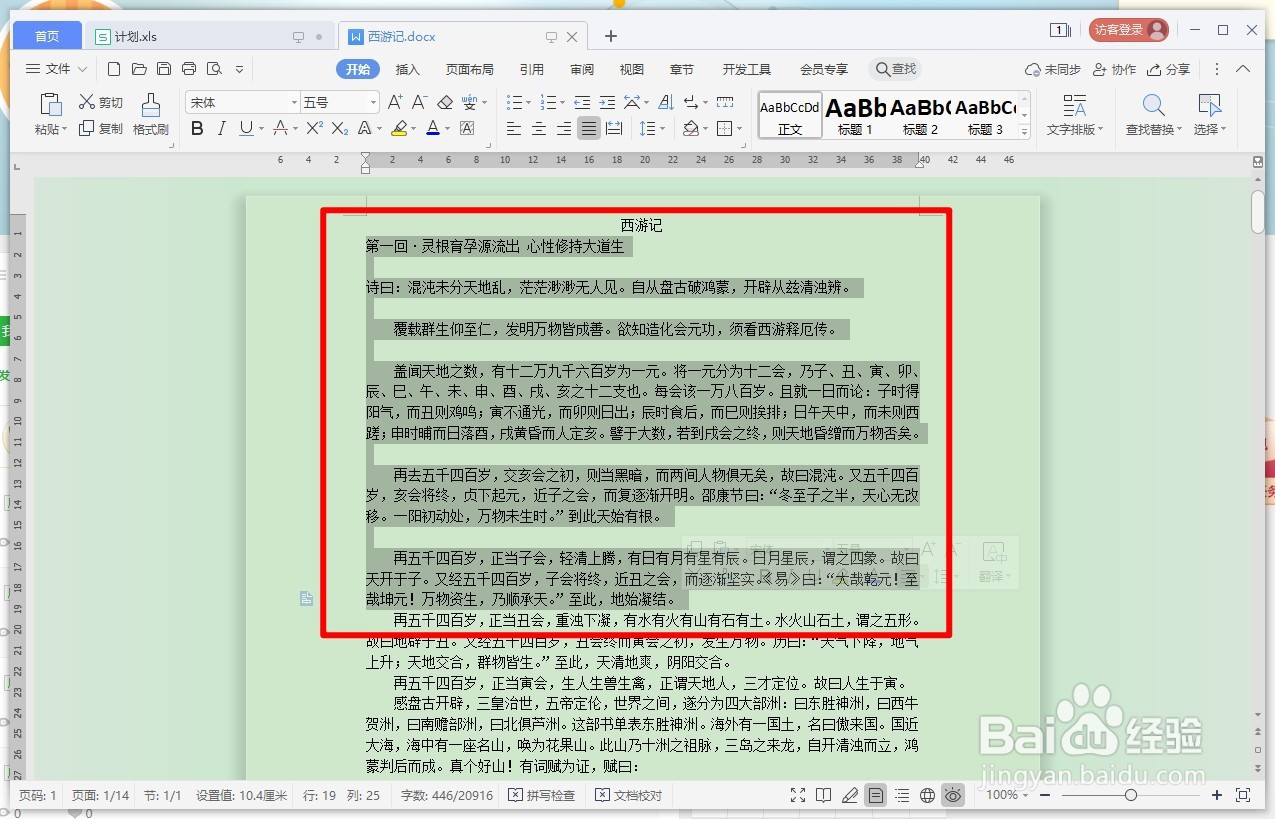1275x819 pixels.
Task: Click the Subscript X₂ icon
Action: tap(340, 128)
